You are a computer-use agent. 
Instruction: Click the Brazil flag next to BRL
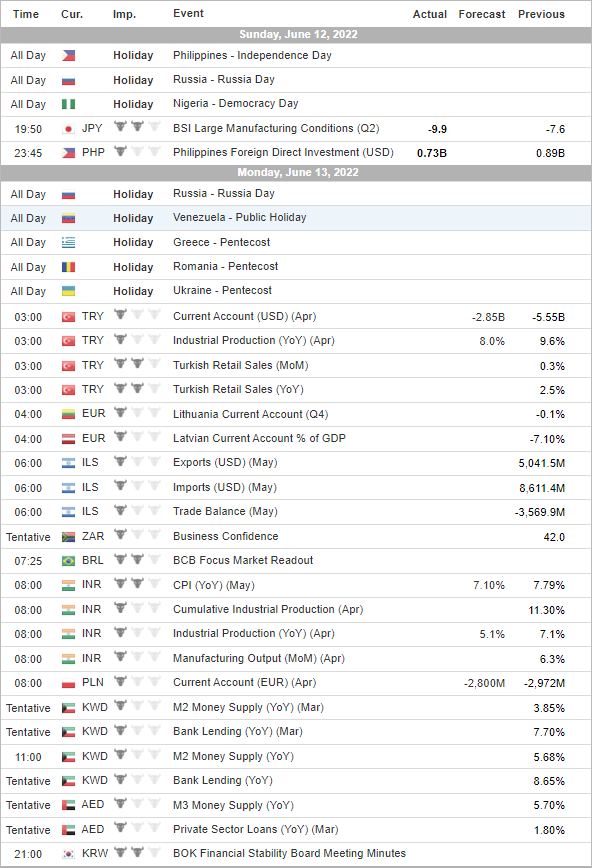[x=69, y=561]
